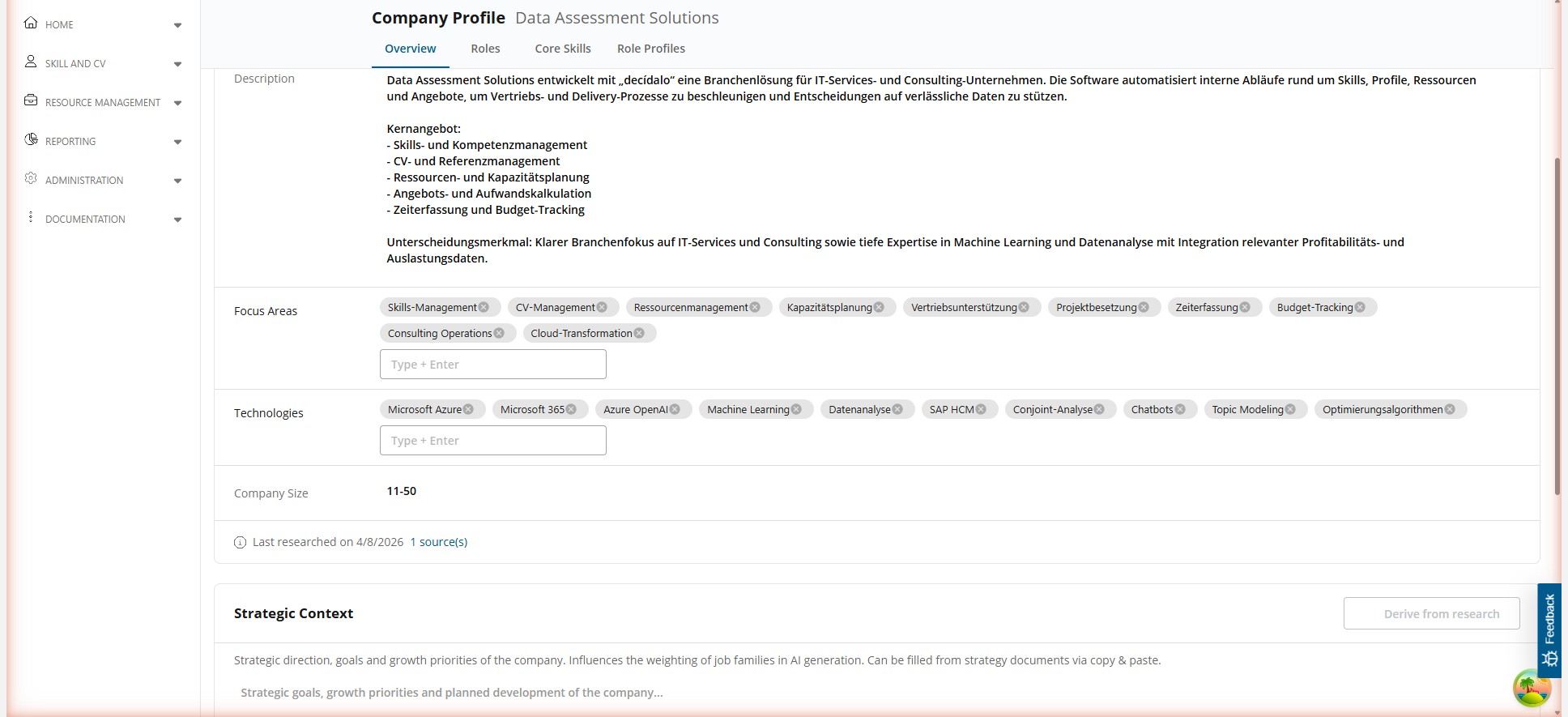Remove the SAP HCM technology tag

coord(981,409)
